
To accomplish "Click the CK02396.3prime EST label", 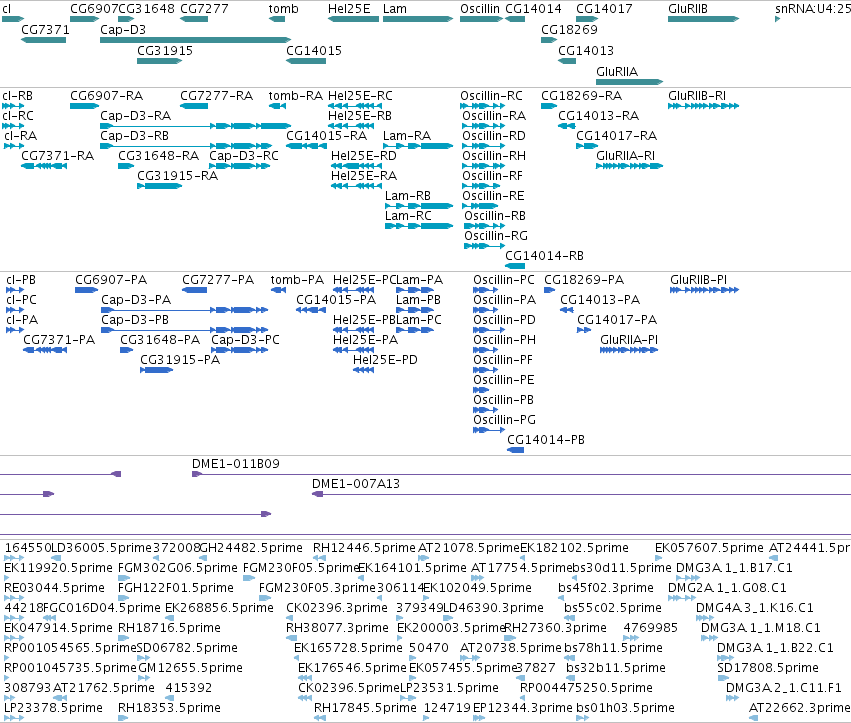I will click(337, 608).
